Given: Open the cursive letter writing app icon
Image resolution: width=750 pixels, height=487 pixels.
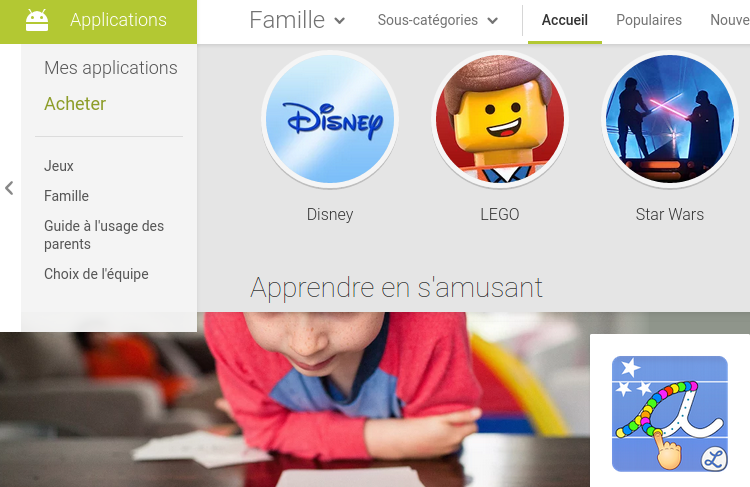Looking at the screenshot, I should point(670,414).
